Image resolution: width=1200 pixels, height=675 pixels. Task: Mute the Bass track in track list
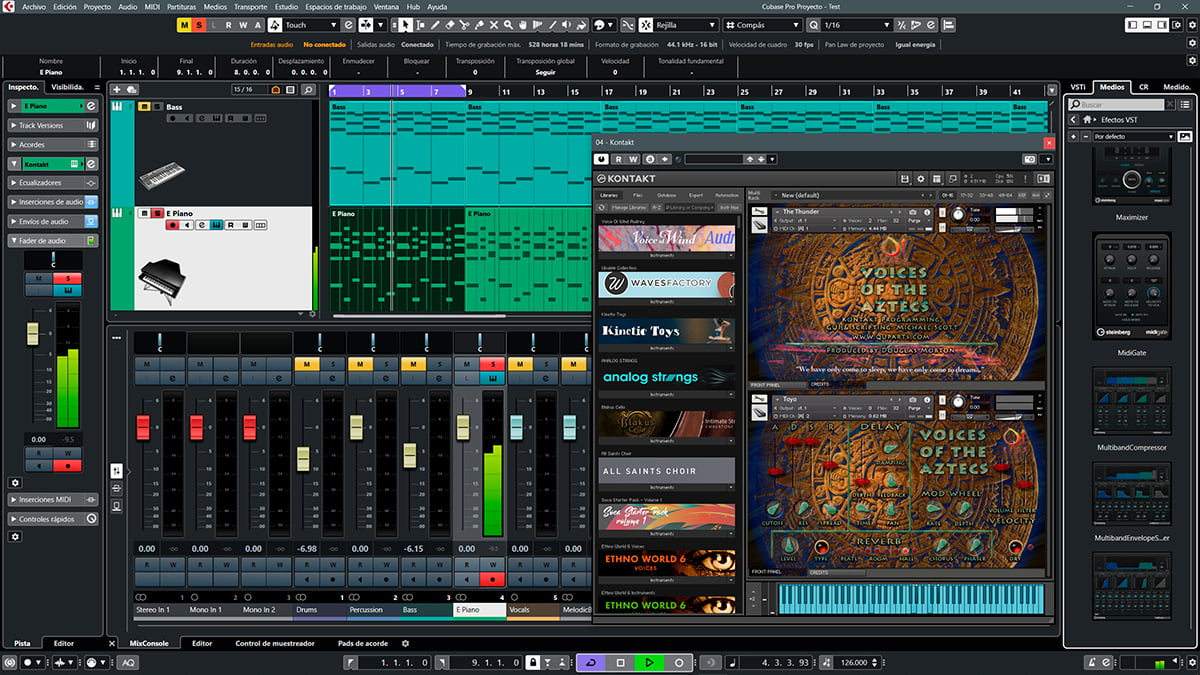tap(144, 106)
